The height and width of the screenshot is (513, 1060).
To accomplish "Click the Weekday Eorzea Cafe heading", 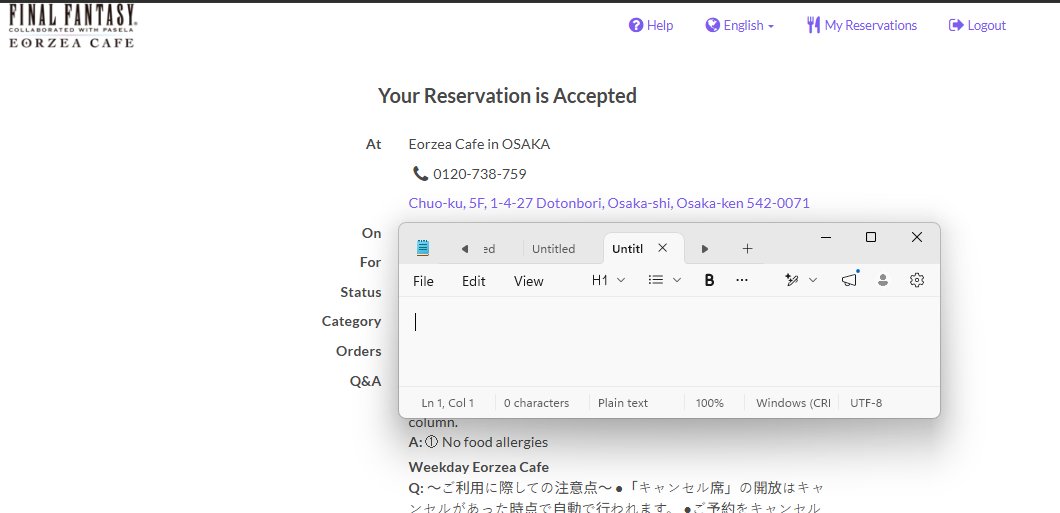I will pyautogui.click(x=479, y=467).
